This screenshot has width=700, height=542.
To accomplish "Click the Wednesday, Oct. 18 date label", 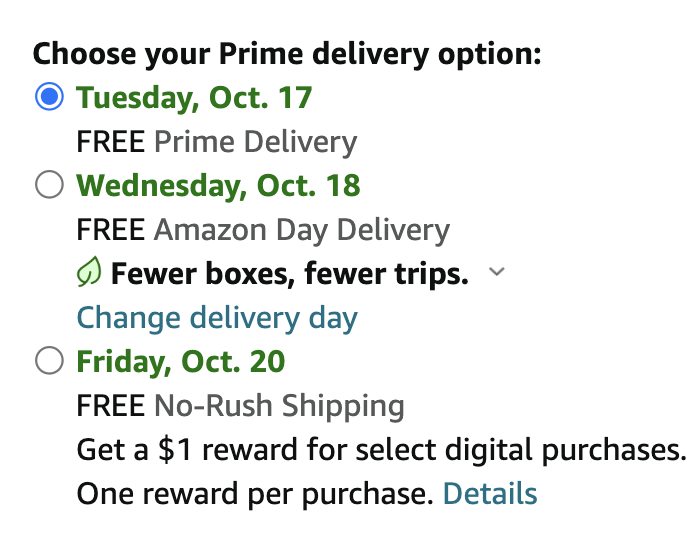I will coord(218,185).
